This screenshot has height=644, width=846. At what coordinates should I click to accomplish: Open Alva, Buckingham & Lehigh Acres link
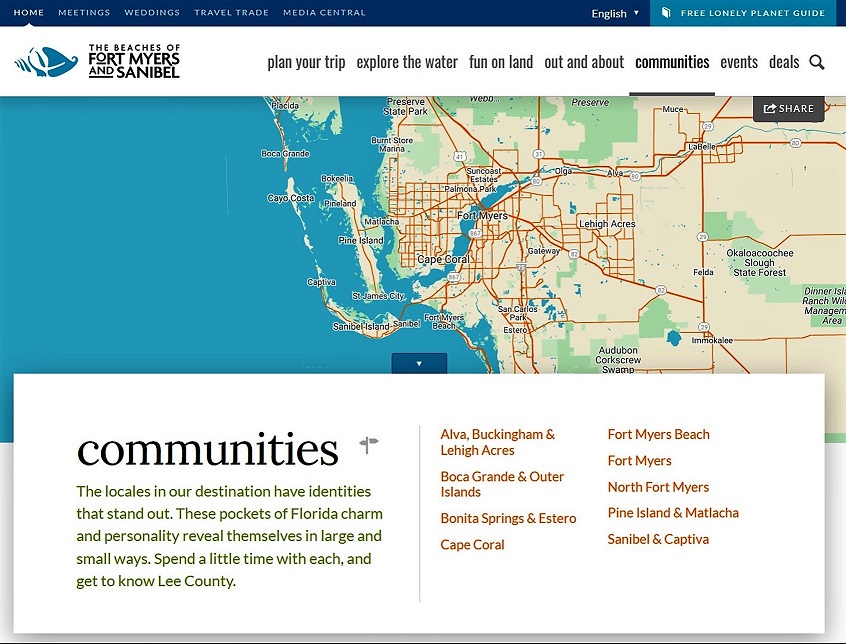tap(497, 442)
